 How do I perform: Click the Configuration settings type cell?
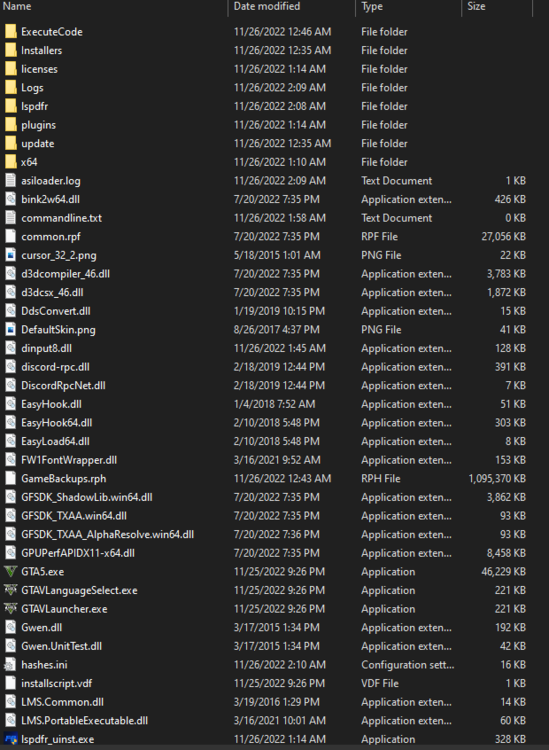tap(407, 665)
